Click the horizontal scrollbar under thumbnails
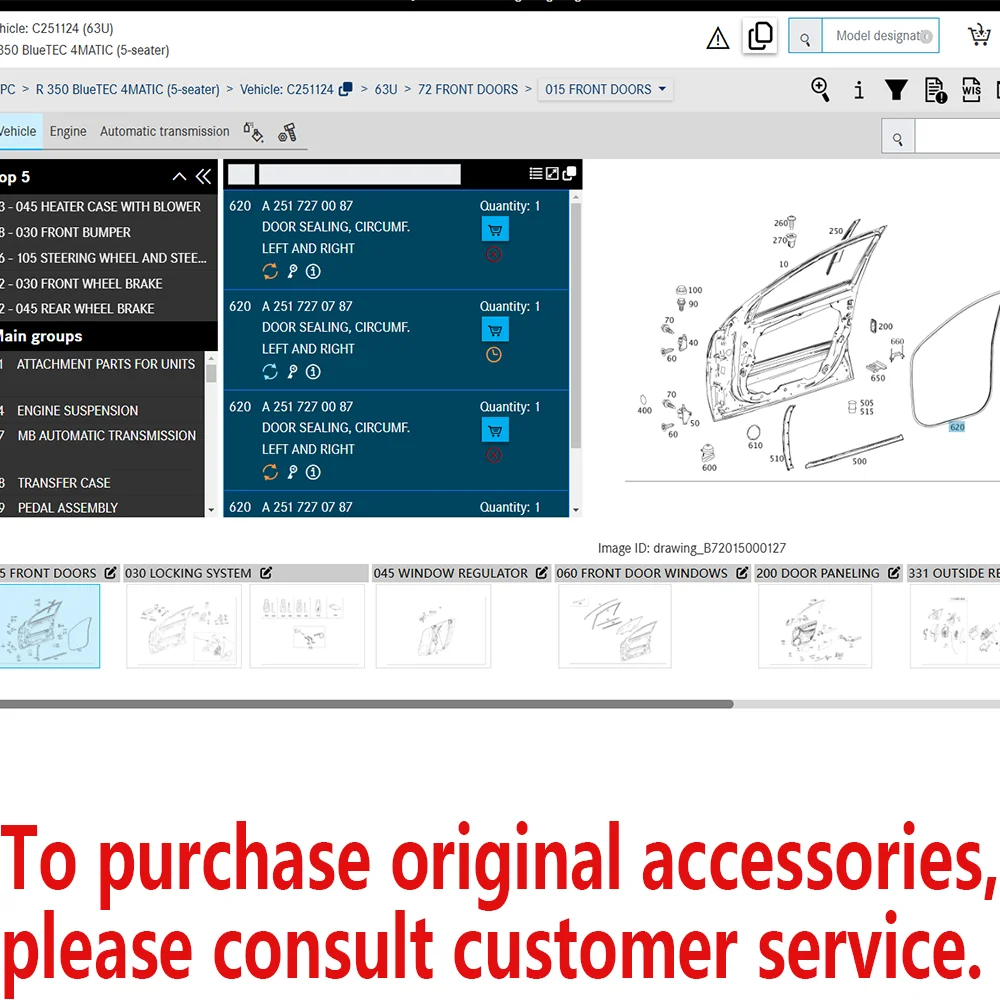Viewport: 1000px width, 1000px height. [x=366, y=704]
